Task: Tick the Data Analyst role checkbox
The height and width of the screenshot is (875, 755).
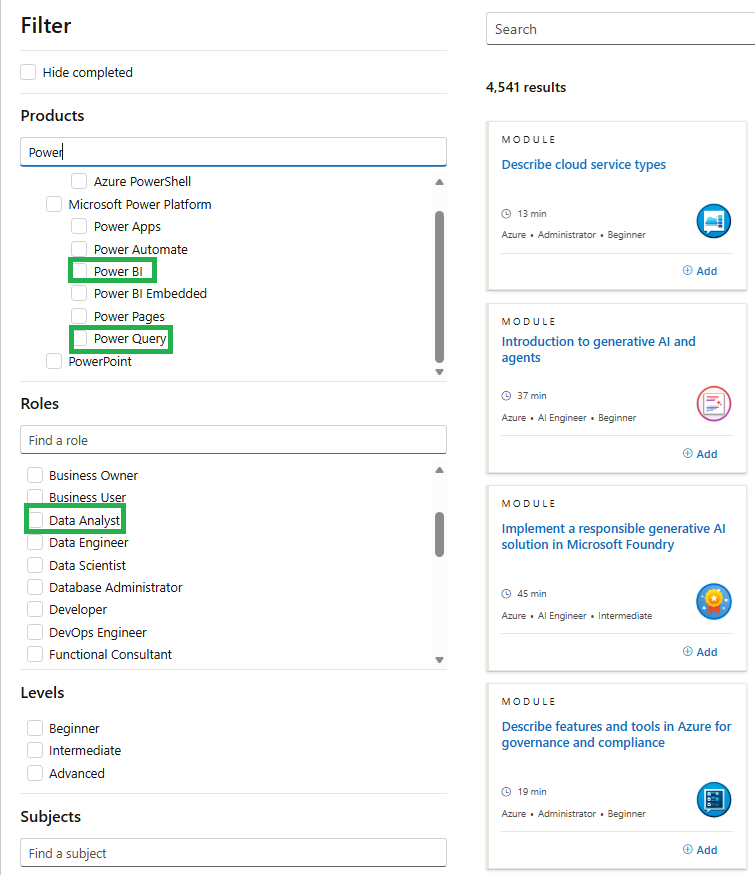Action: (35, 520)
